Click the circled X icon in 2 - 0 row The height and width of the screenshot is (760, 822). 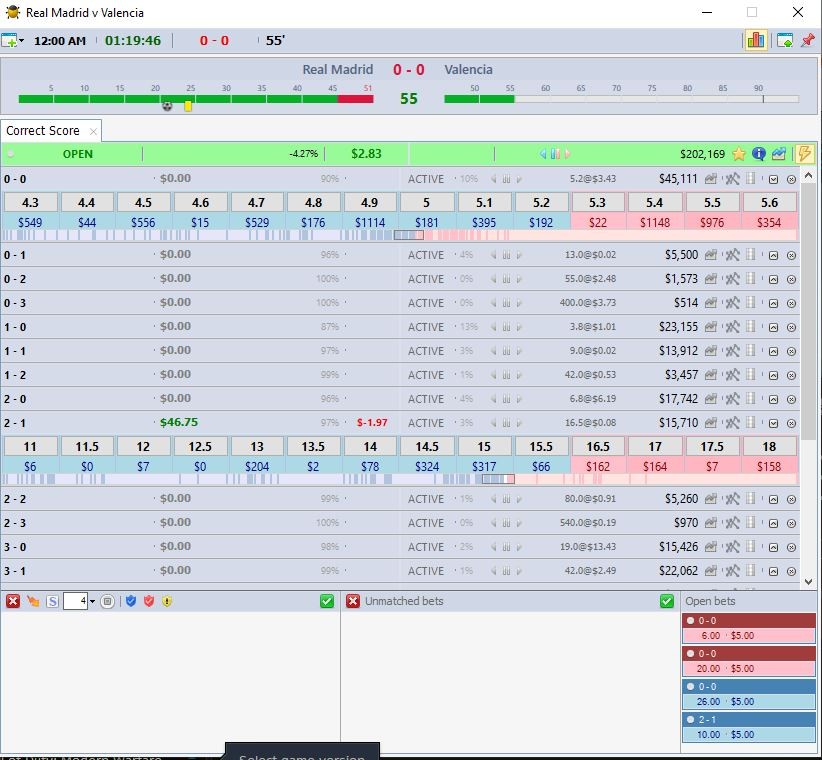click(x=791, y=399)
